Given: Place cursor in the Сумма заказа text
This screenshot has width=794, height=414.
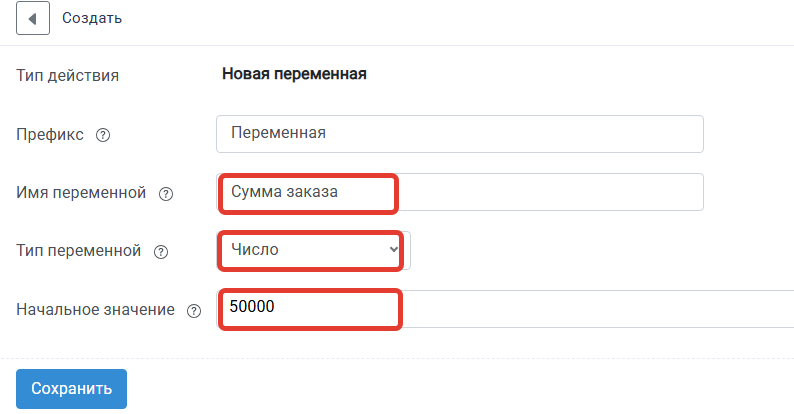Looking at the screenshot, I should (x=285, y=192).
